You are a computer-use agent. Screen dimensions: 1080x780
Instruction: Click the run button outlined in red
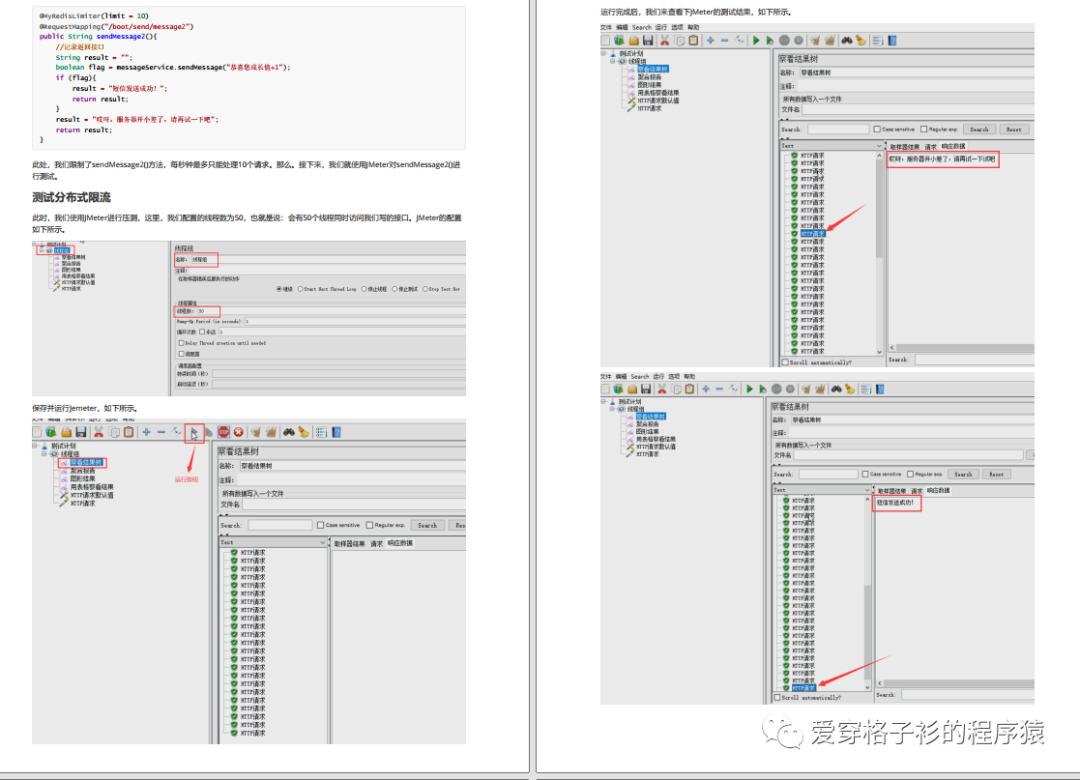[x=194, y=433]
